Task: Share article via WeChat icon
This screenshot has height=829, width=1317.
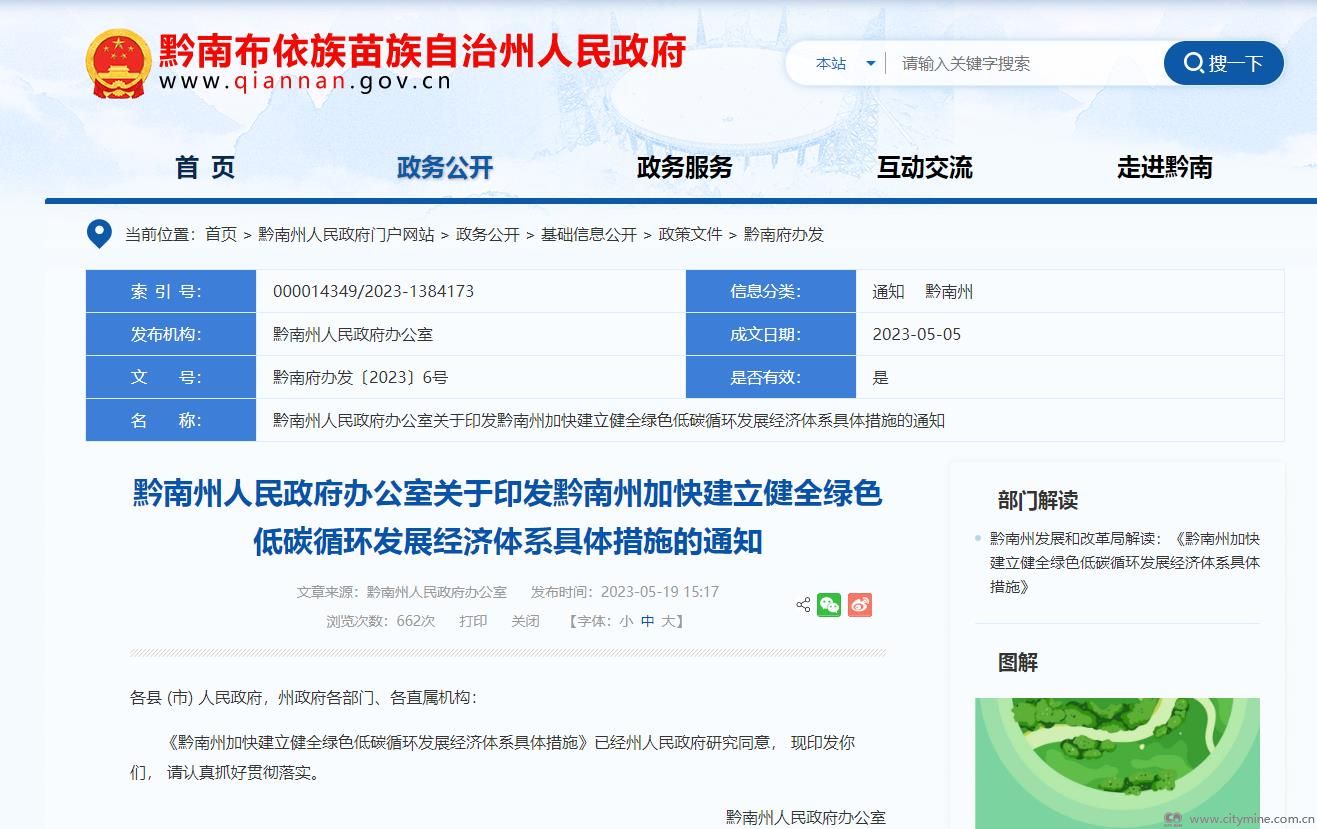Action: (x=829, y=605)
